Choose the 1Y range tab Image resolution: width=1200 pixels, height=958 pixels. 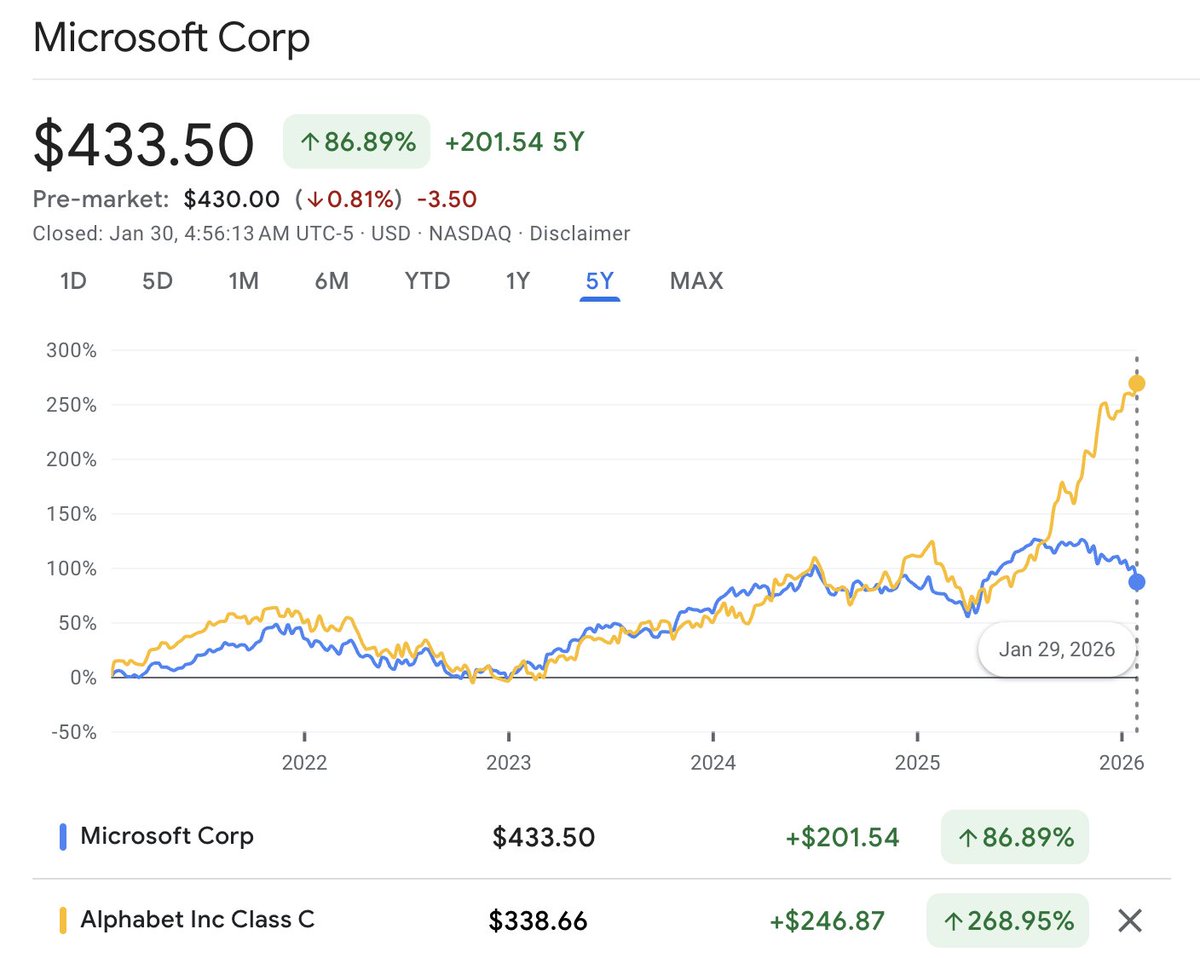[517, 281]
